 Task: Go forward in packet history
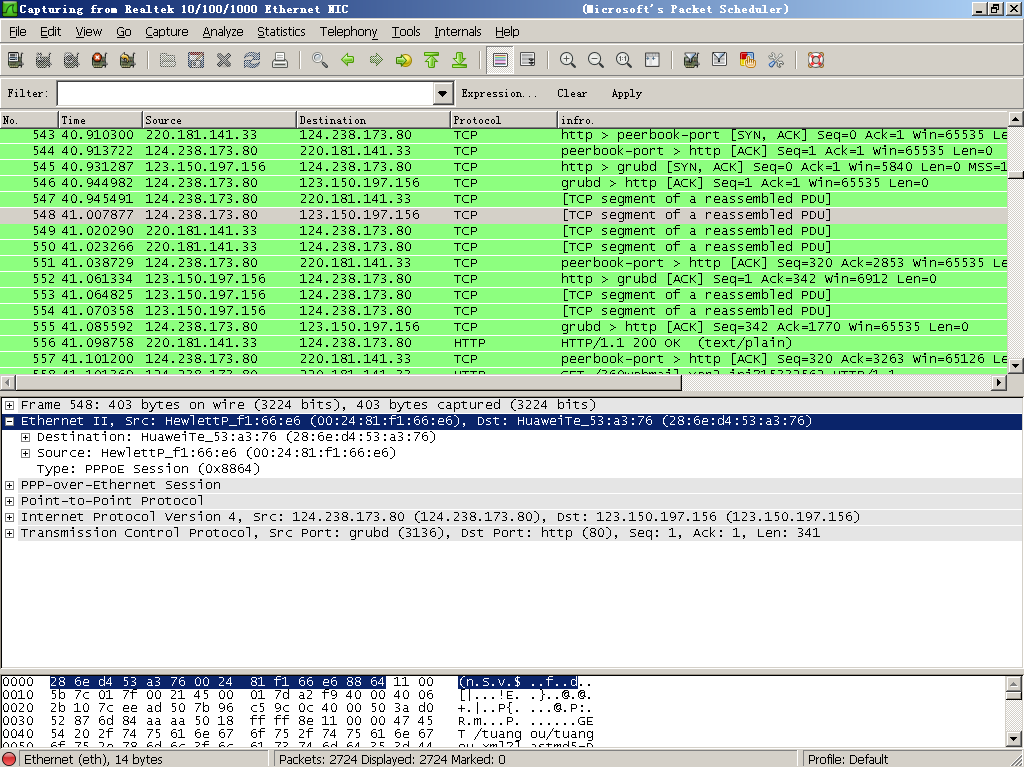(x=376, y=61)
